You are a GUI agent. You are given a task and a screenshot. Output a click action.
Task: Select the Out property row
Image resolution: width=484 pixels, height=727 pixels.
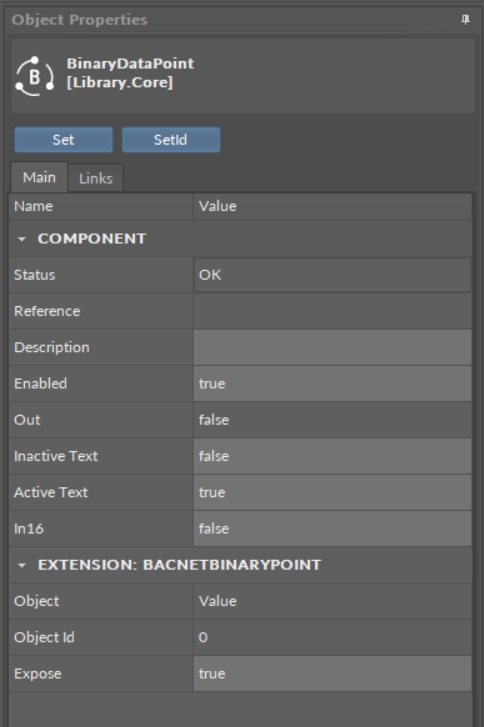click(x=240, y=420)
